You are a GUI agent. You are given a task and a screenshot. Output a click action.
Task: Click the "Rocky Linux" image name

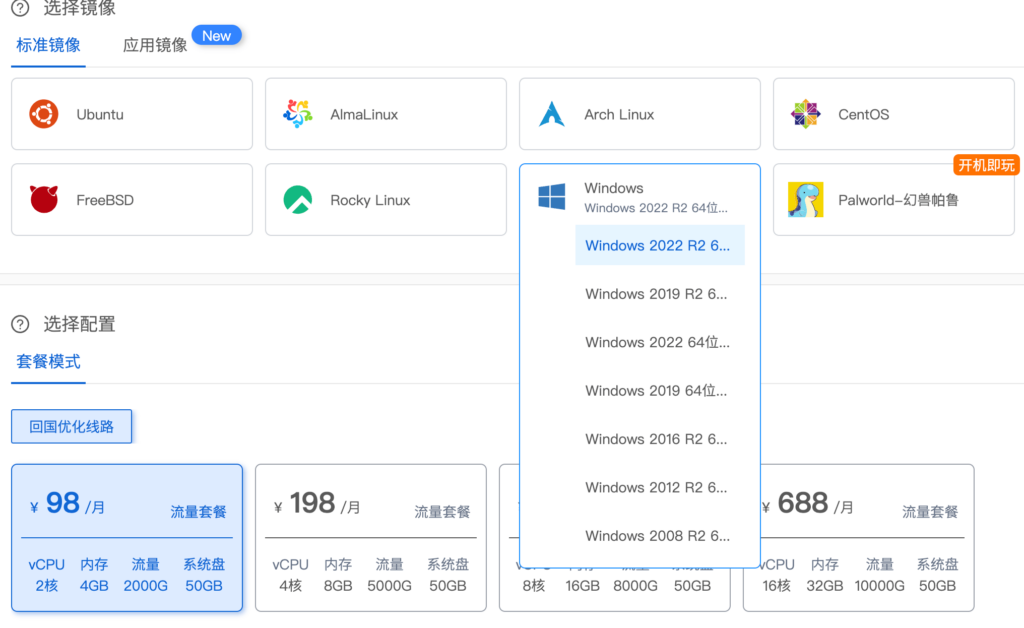[x=370, y=200]
